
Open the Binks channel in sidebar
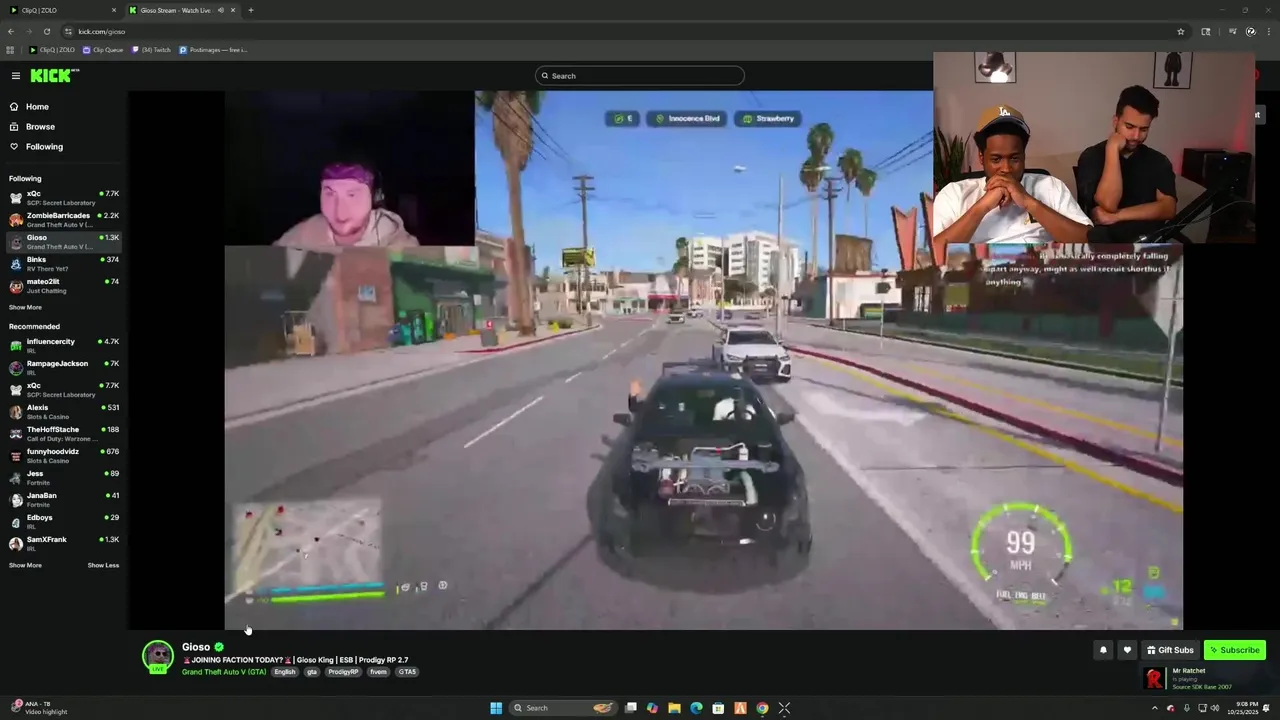64,264
